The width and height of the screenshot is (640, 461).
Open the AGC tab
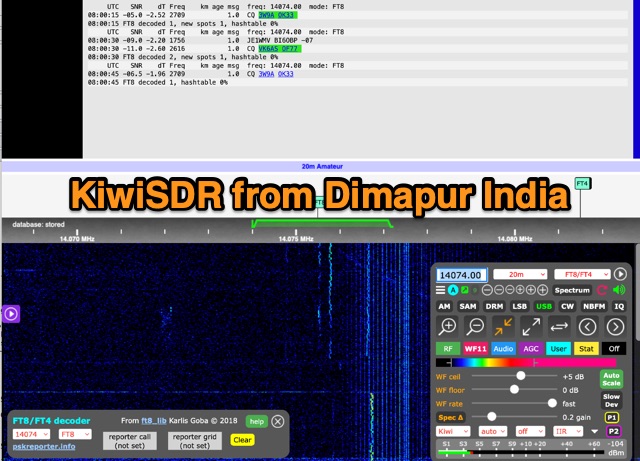[532, 349]
